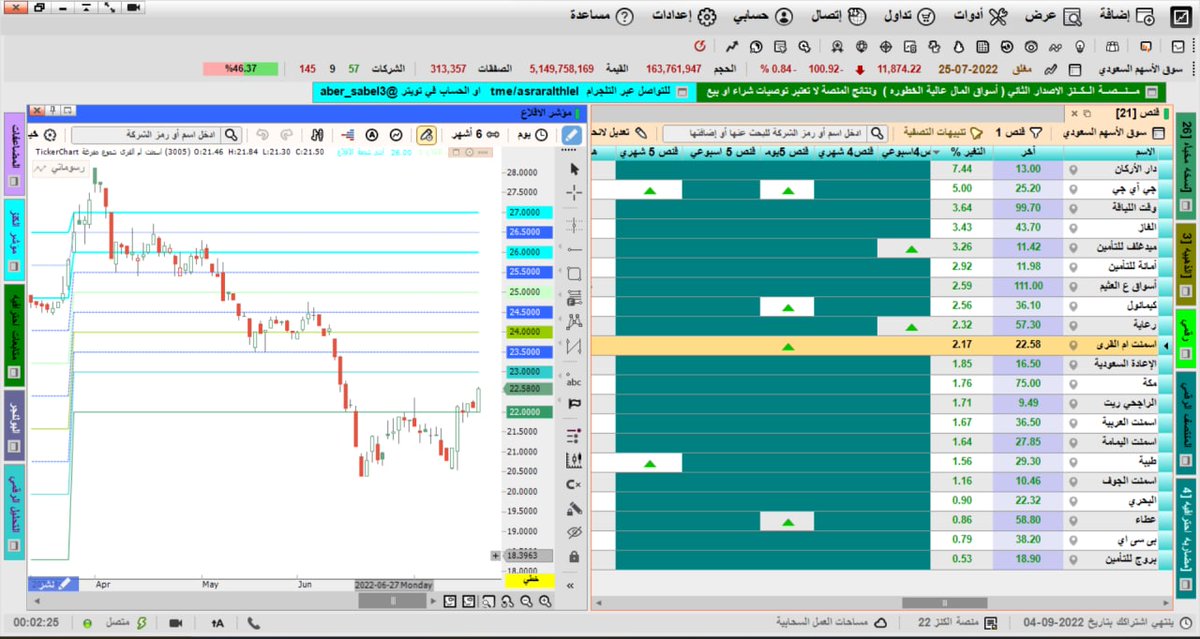This screenshot has width=1200, height=639.
Task: Choose the rectangle drawing tool
Action: click(x=574, y=273)
